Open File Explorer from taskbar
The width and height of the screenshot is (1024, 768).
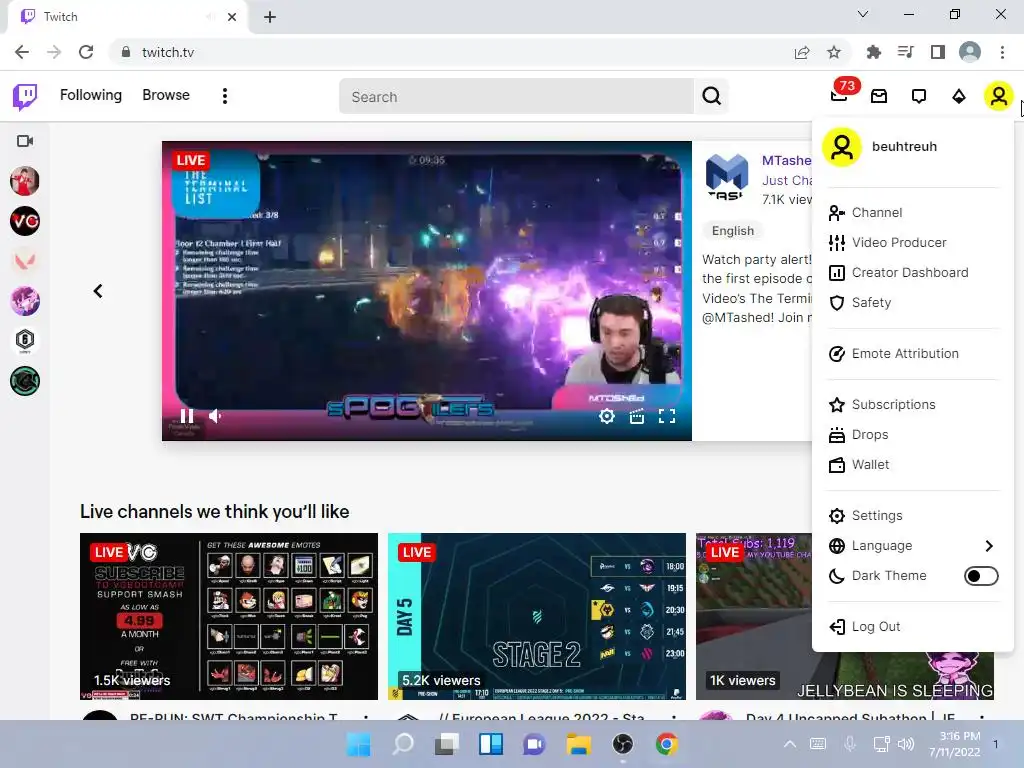click(x=579, y=744)
